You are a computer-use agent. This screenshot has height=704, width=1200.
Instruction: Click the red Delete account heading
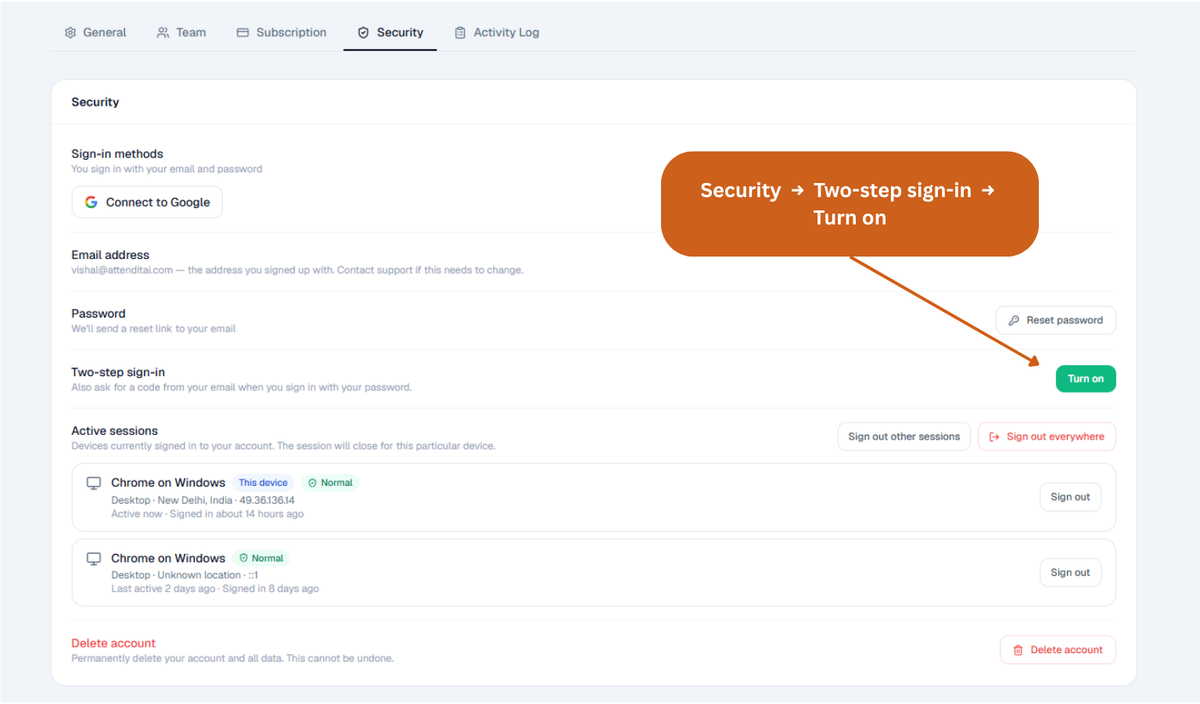(113, 643)
